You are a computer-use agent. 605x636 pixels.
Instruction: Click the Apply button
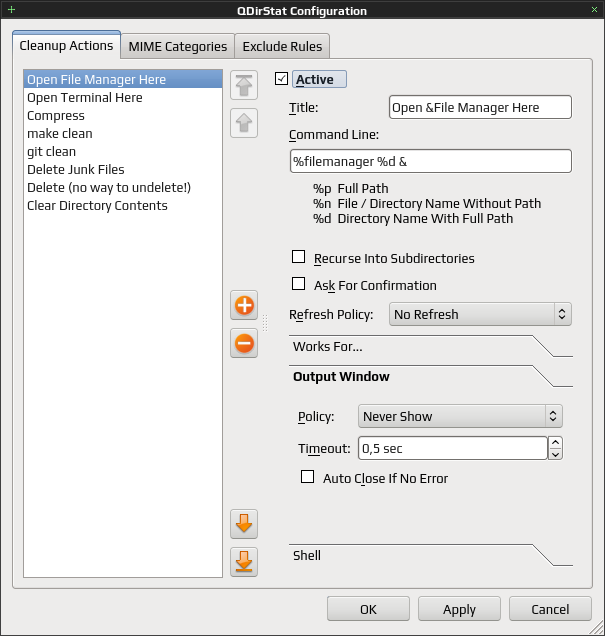click(x=459, y=609)
